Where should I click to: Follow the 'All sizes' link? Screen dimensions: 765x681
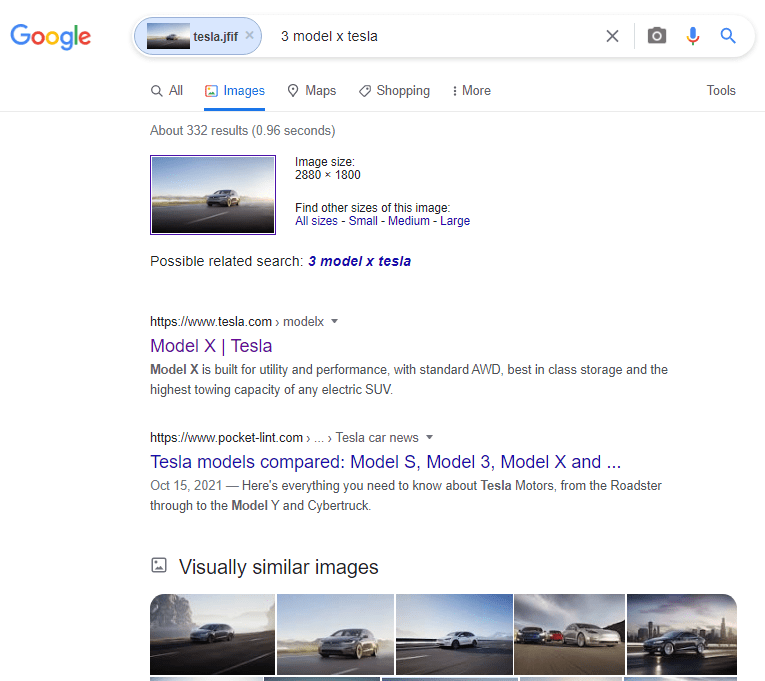click(316, 221)
